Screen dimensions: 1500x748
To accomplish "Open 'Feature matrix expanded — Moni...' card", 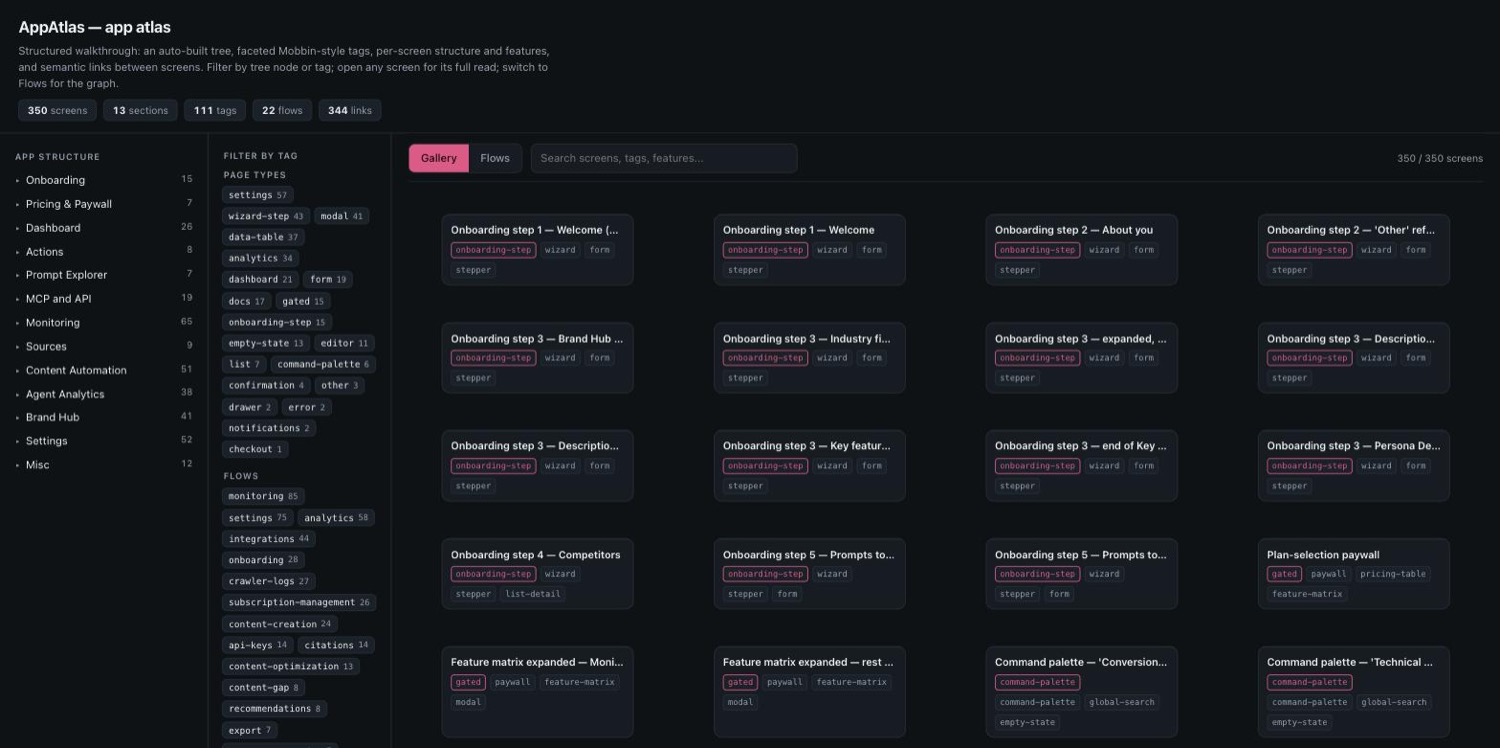I will [537, 692].
